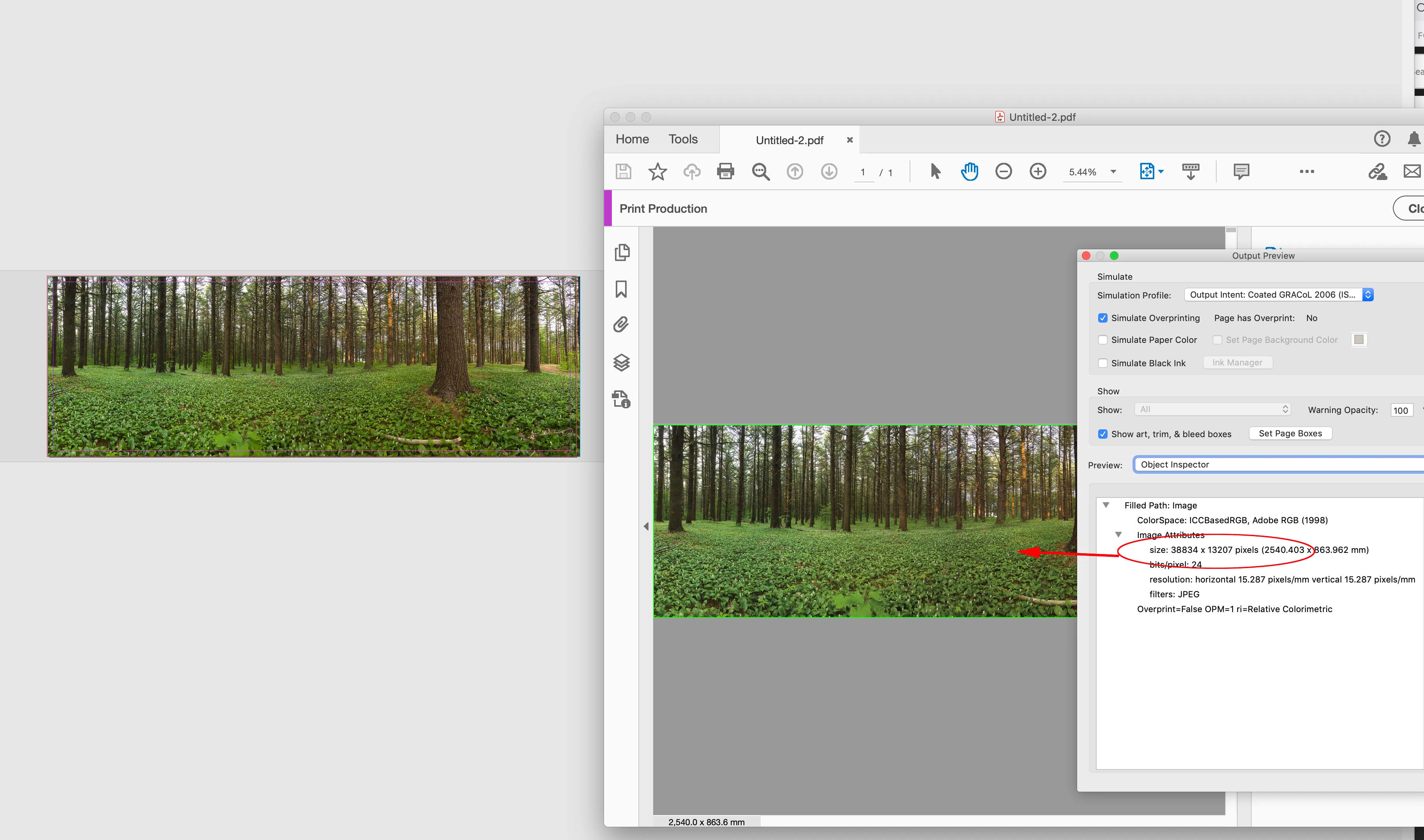Switch to the Tools tab
The height and width of the screenshot is (840, 1424).
click(683, 139)
